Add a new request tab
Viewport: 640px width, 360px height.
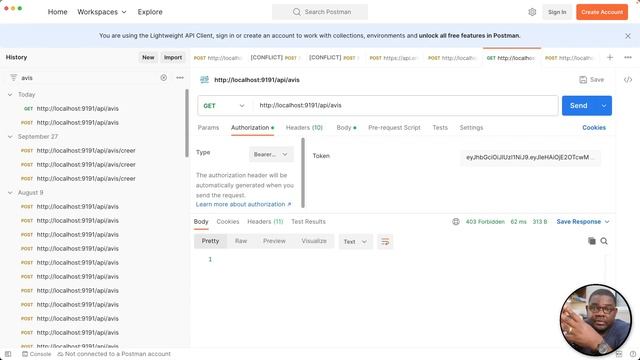point(610,58)
